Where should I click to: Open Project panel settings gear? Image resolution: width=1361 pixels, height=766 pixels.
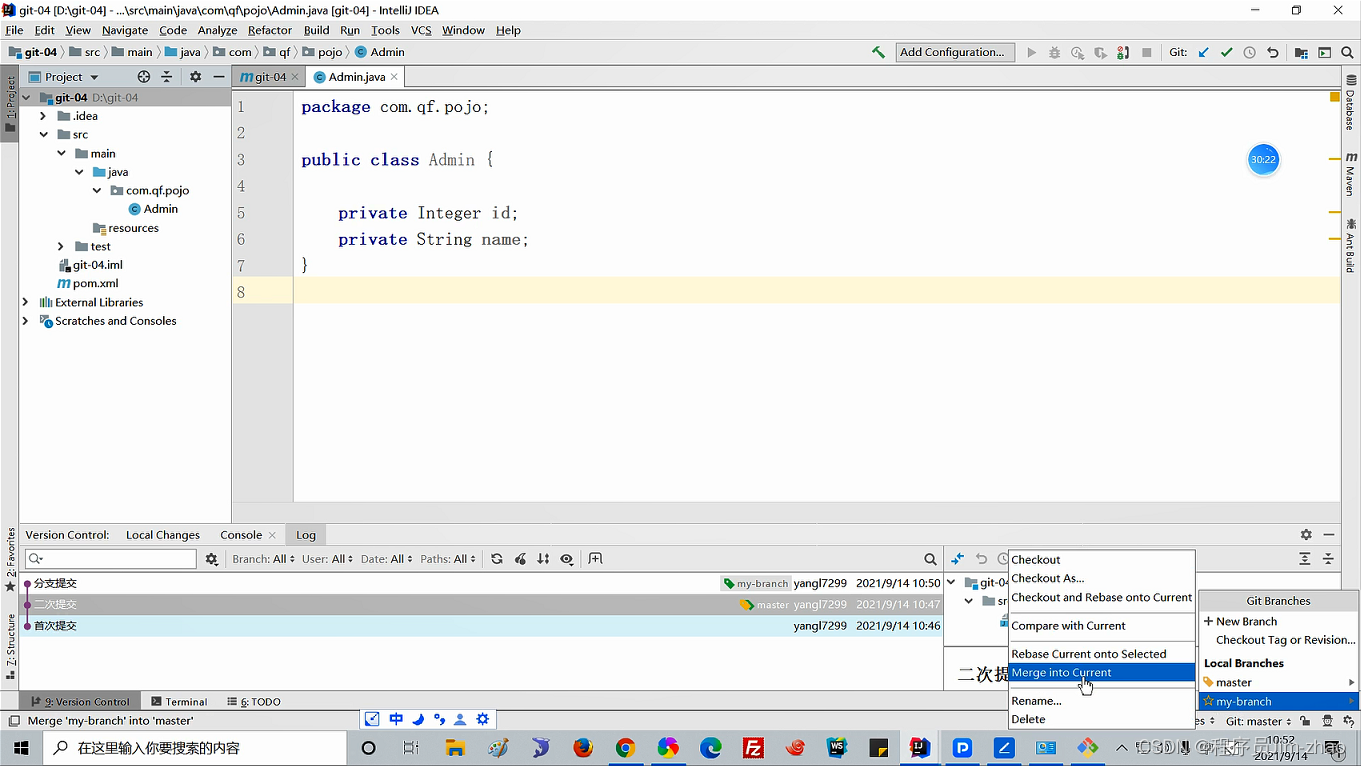195,77
